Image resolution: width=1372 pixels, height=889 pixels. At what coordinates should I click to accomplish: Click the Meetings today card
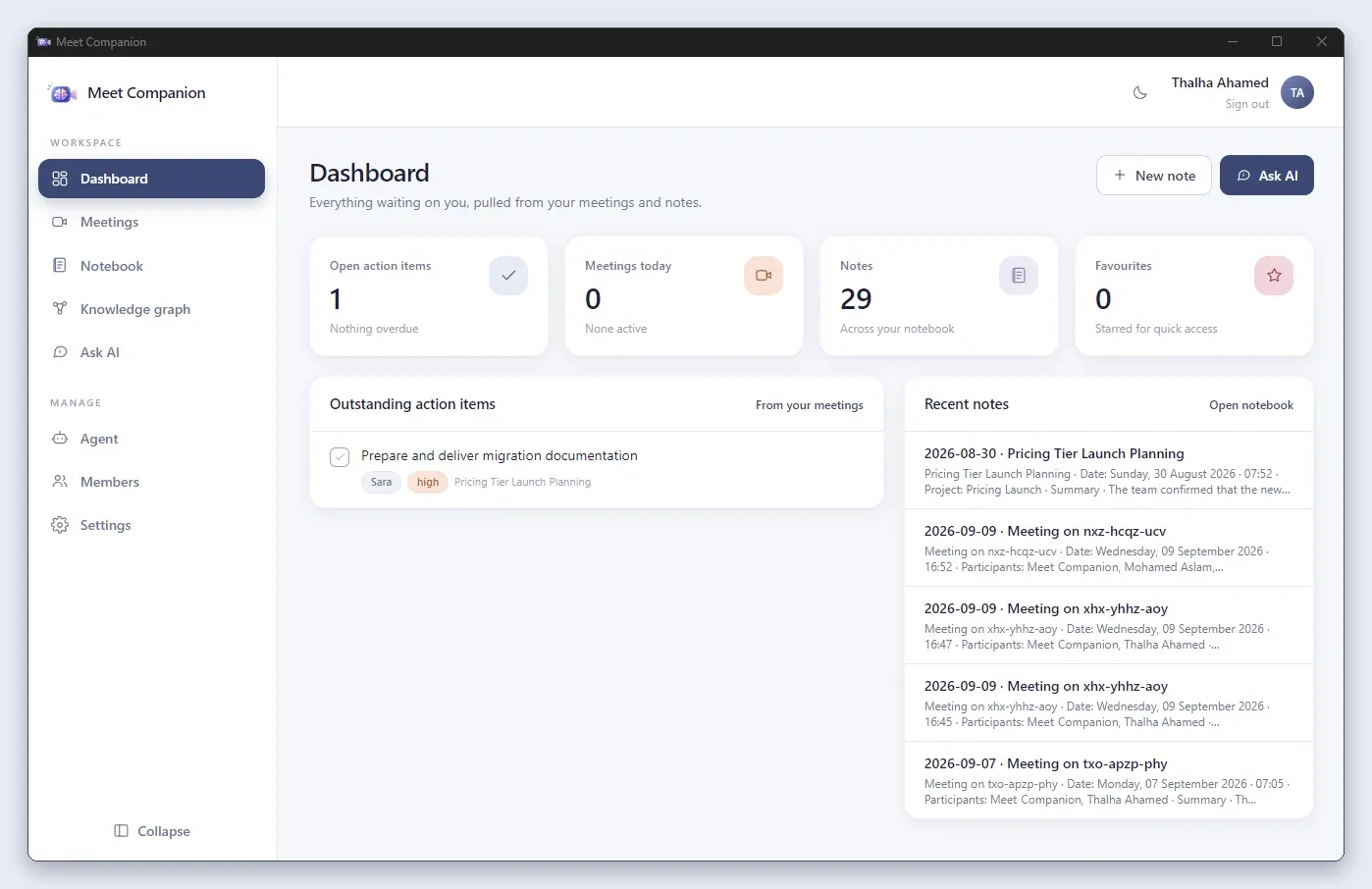coord(684,296)
